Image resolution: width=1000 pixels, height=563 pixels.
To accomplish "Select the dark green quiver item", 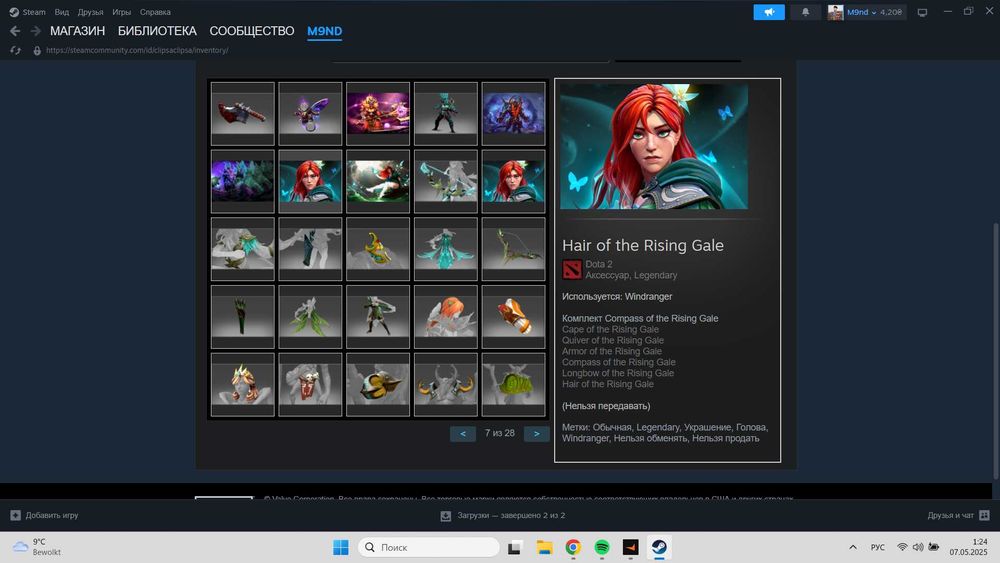I will pos(242,316).
